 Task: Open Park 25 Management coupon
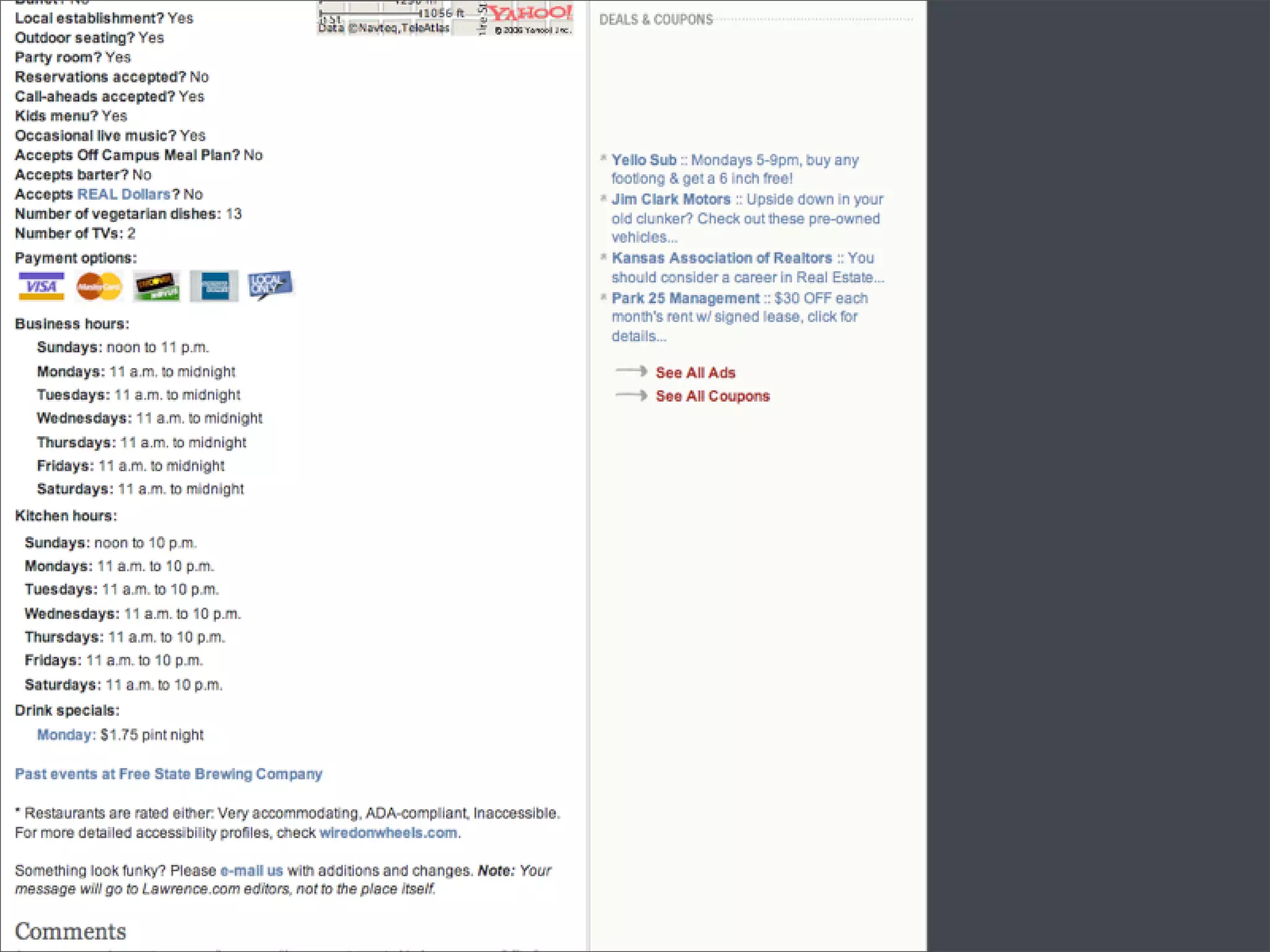pos(685,299)
